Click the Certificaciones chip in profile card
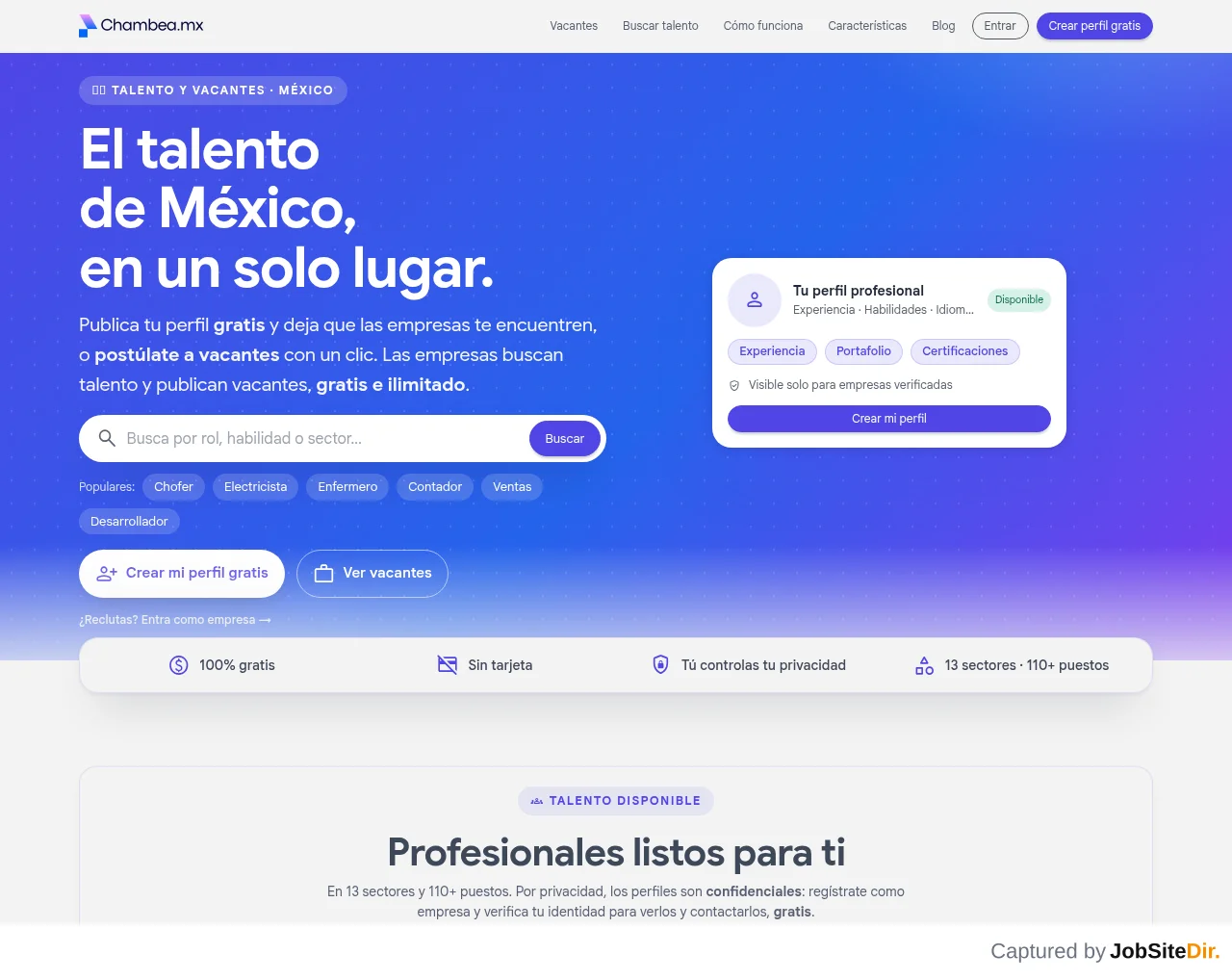This screenshot has width=1232, height=980. tap(964, 351)
